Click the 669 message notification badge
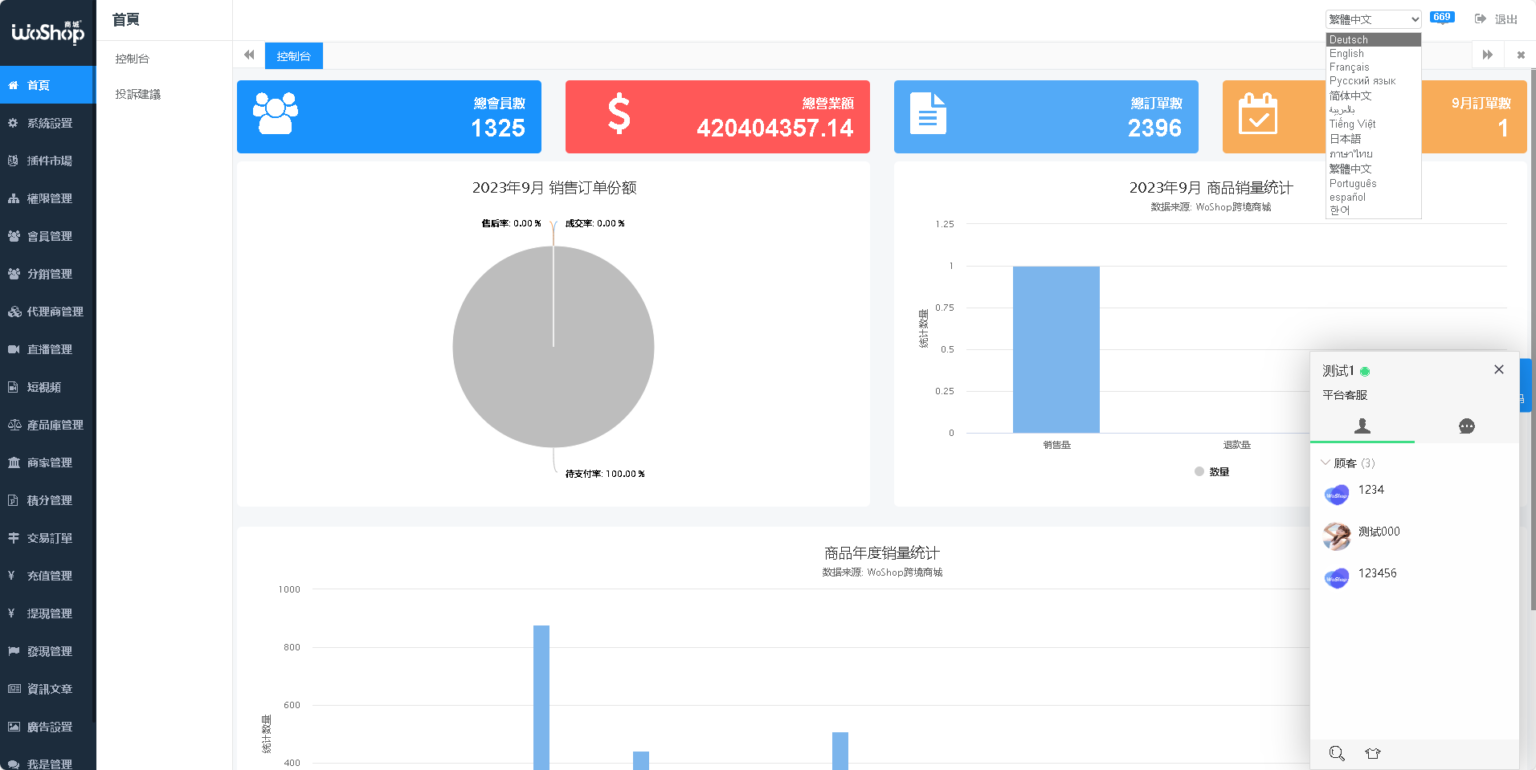This screenshot has width=1536, height=770. click(1442, 17)
